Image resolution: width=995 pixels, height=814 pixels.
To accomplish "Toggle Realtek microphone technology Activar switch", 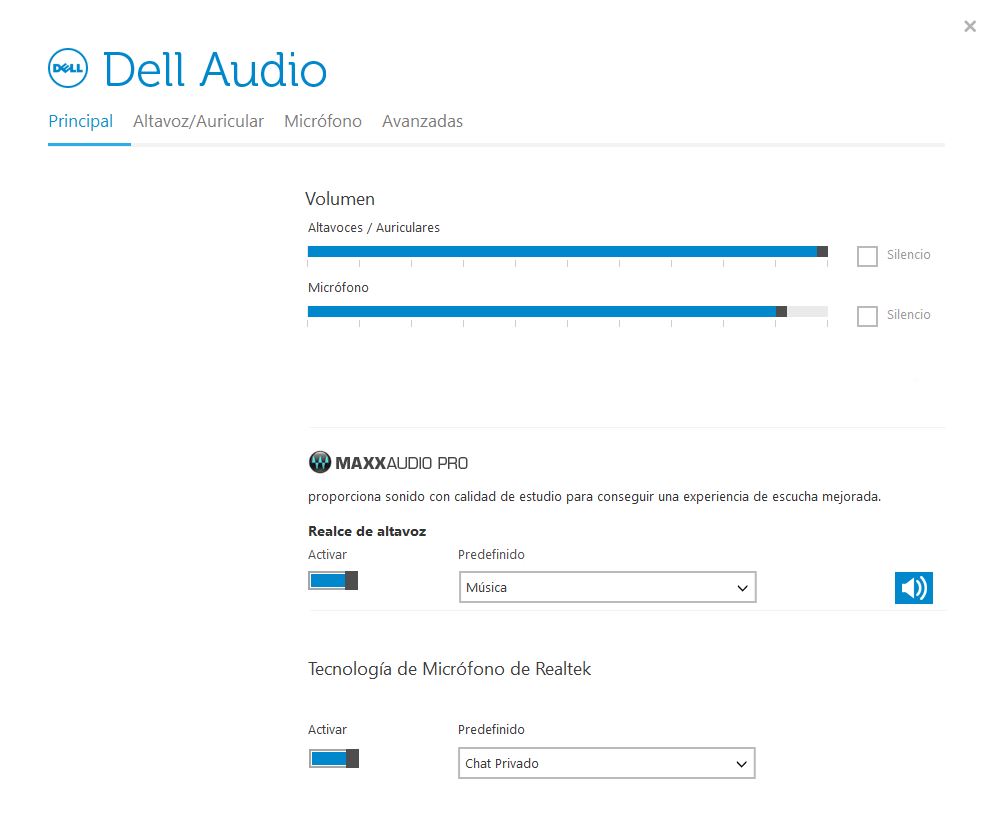I will coord(334,758).
